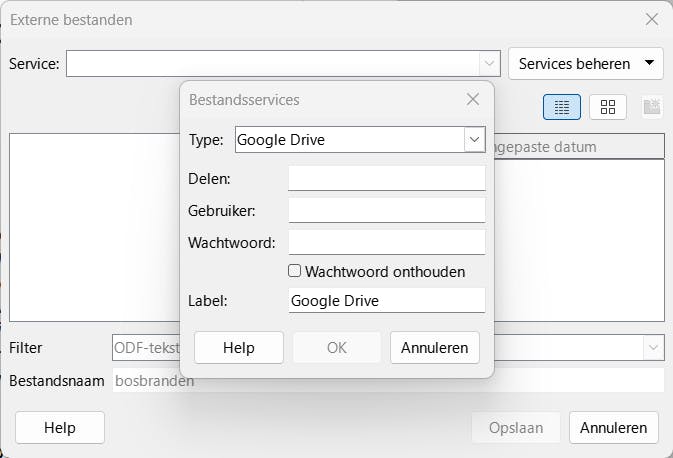Sort by the Aangepaste datum column header

[x=578, y=147]
